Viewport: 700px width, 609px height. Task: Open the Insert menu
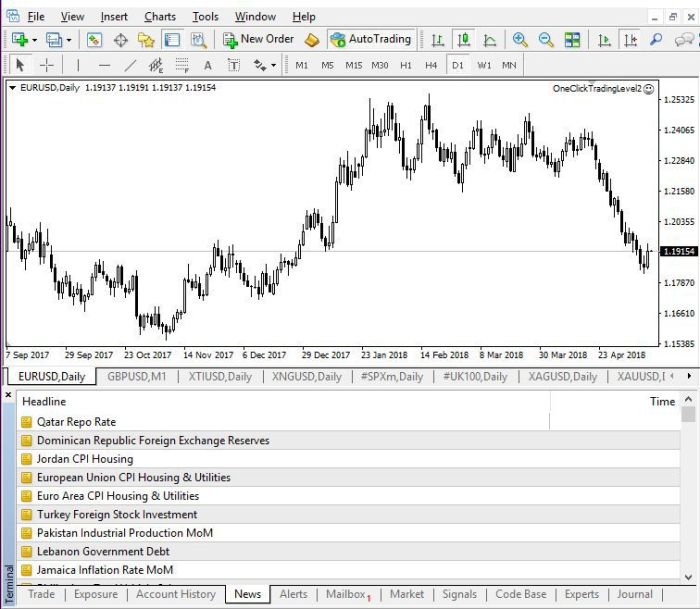coord(114,17)
